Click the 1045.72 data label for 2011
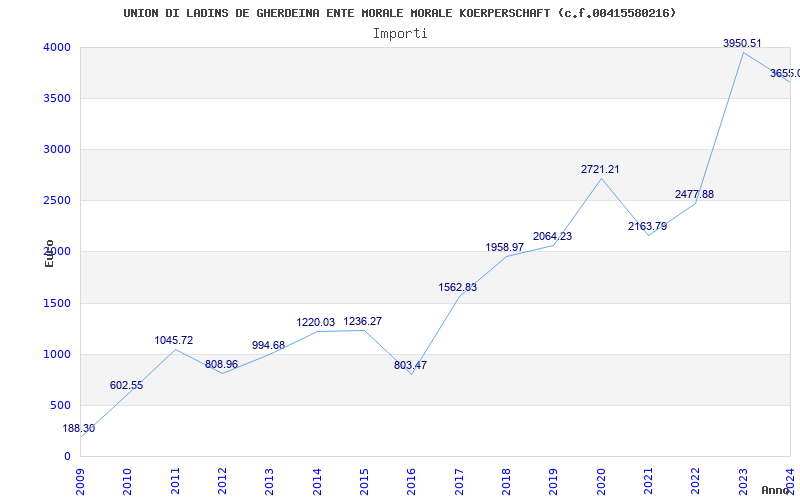This screenshot has height=500, width=800. [174, 340]
